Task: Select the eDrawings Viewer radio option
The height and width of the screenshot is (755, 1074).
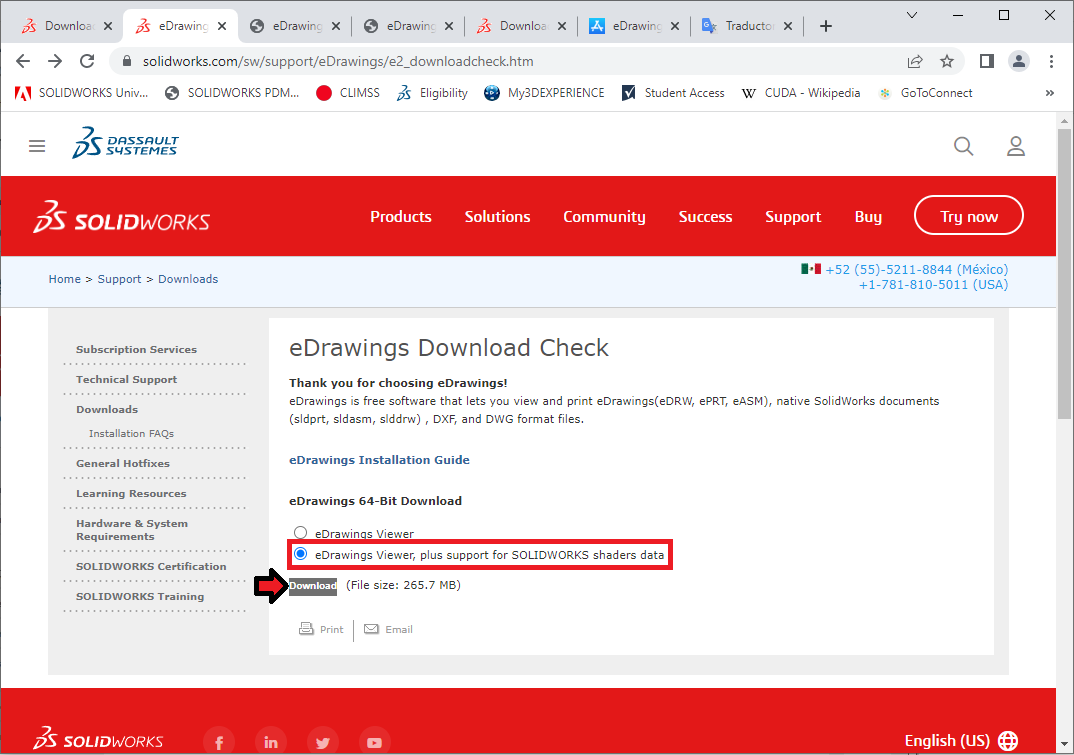Action: click(300, 532)
